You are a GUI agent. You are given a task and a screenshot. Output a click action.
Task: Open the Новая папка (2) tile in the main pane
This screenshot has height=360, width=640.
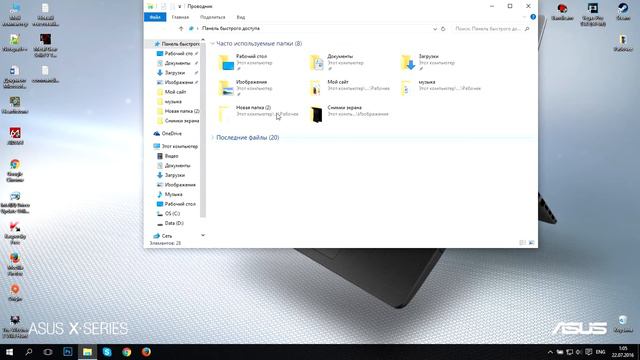258,113
